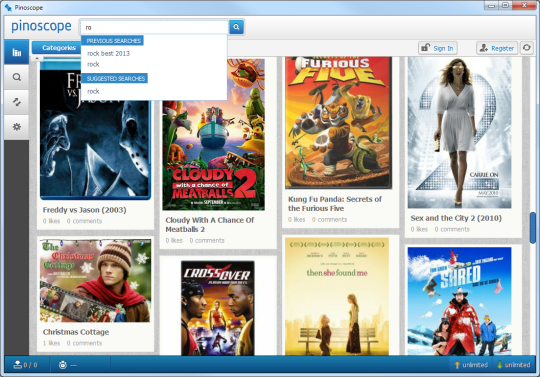Open the Sex and the City 2 poster
Viewport: 540px width, 377px height.
[x=459, y=133]
